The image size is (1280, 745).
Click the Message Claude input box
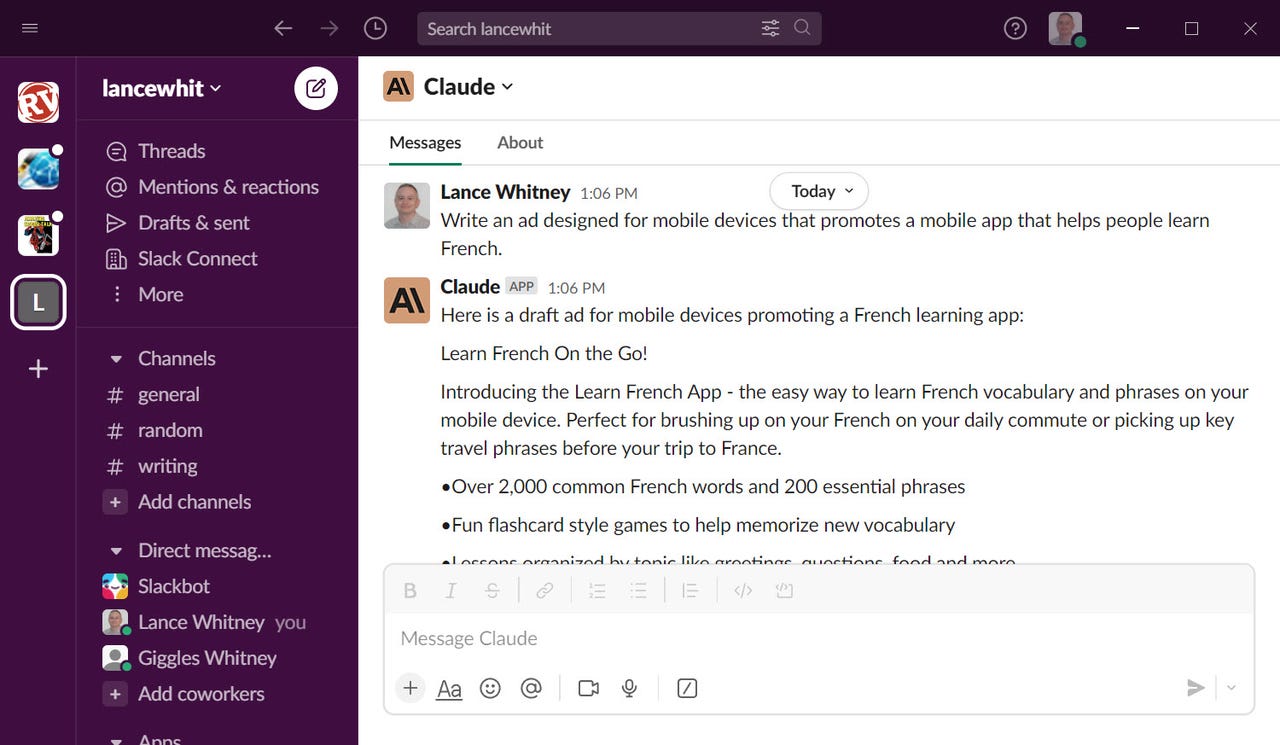pos(819,638)
